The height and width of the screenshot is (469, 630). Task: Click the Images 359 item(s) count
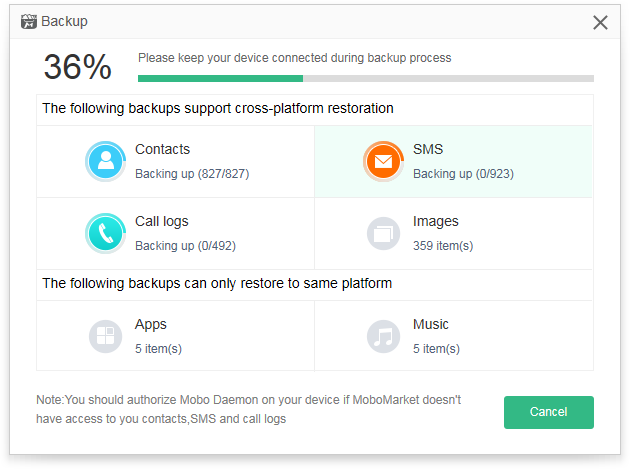[443, 246]
